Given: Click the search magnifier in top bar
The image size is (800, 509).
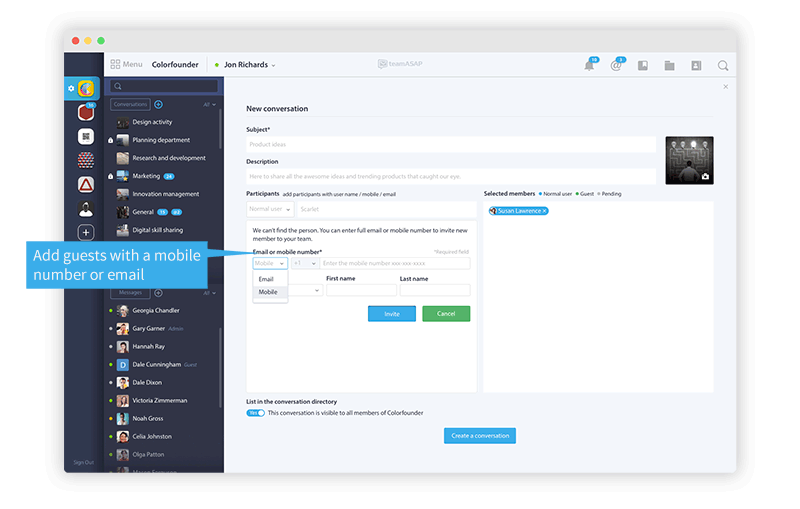Looking at the screenshot, I should [x=723, y=65].
